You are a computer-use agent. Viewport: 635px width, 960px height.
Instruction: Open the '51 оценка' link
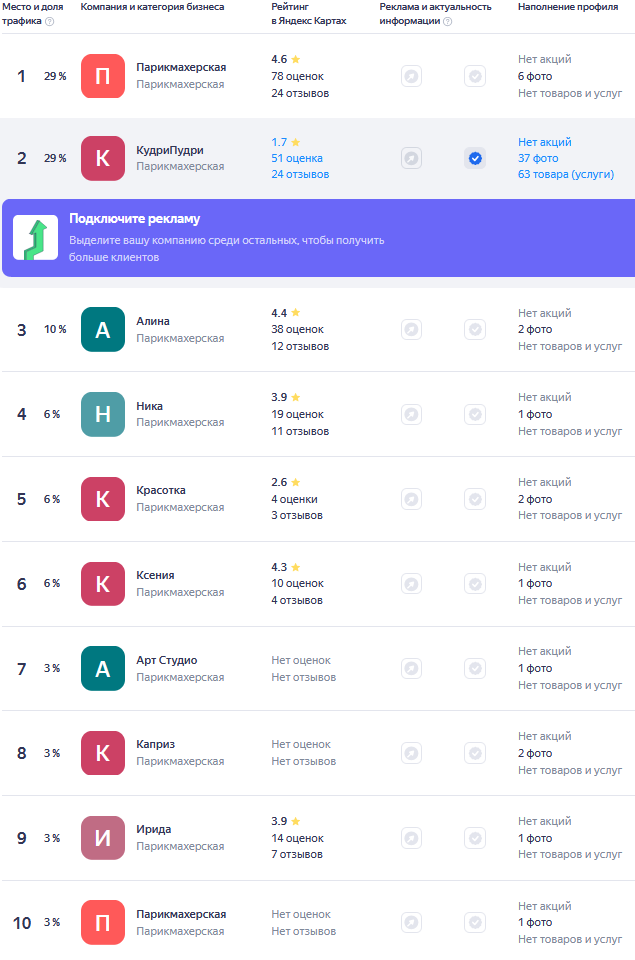[x=297, y=158]
